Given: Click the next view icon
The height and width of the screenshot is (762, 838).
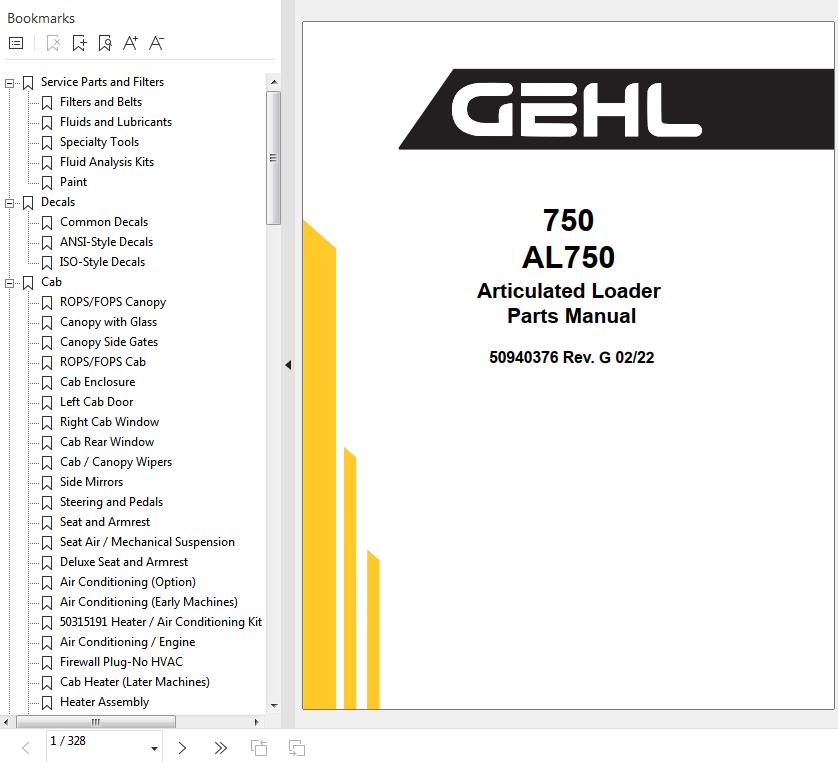Looking at the screenshot, I should coord(297,748).
